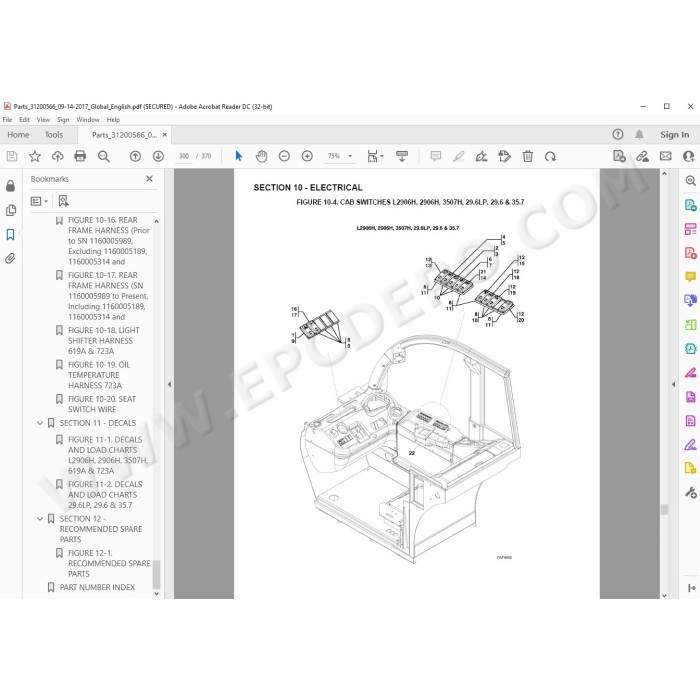Open the More Tools wrench icon
Viewport: 700px width, 700px height.
tap(690, 492)
